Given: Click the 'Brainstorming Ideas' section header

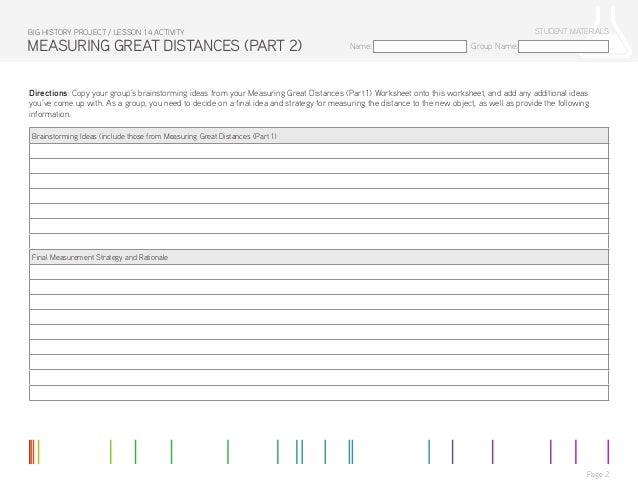Looking at the screenshot, I should click(319, 136).
